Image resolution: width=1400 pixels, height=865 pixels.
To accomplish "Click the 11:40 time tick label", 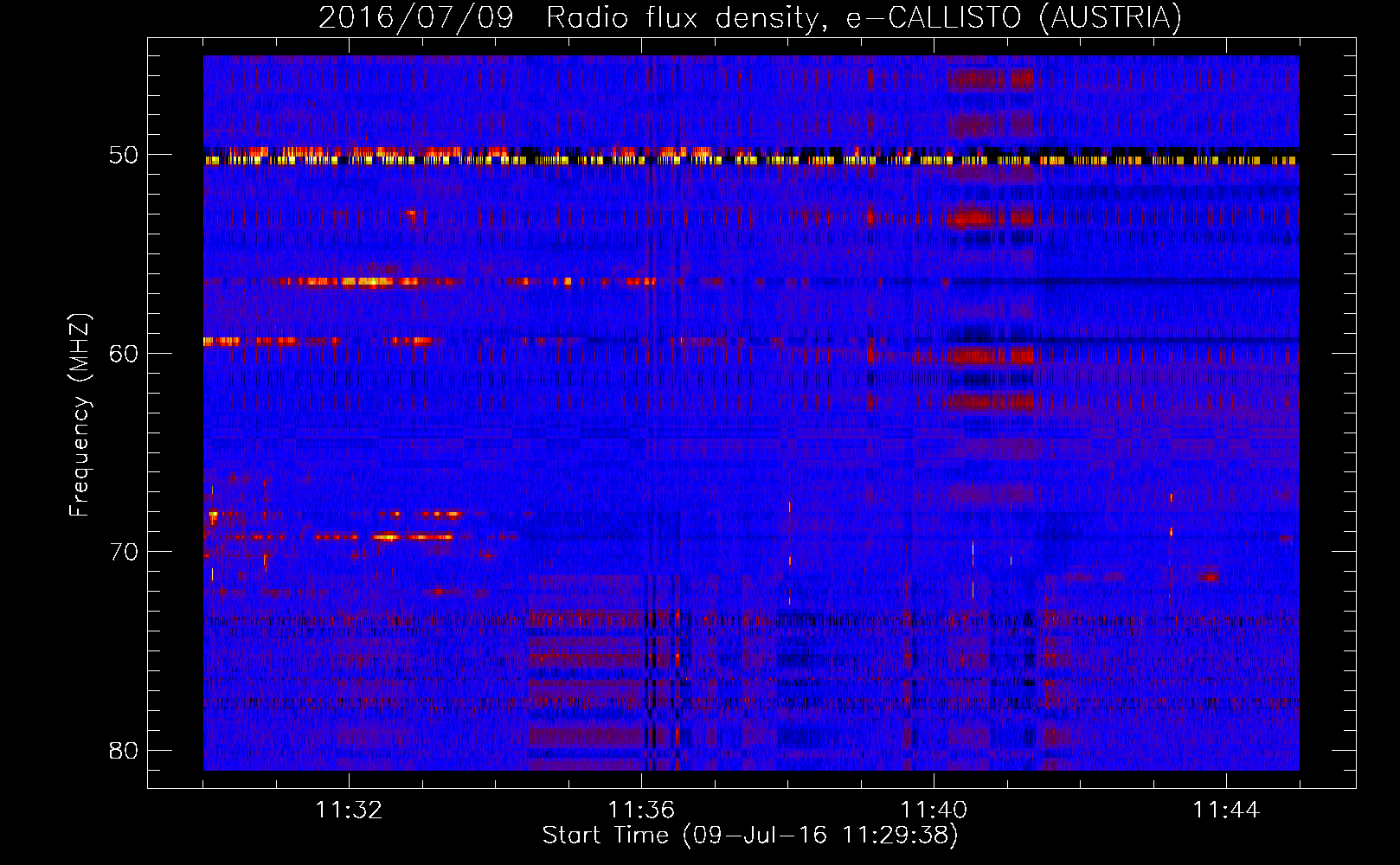I will (x=934, y=810).
